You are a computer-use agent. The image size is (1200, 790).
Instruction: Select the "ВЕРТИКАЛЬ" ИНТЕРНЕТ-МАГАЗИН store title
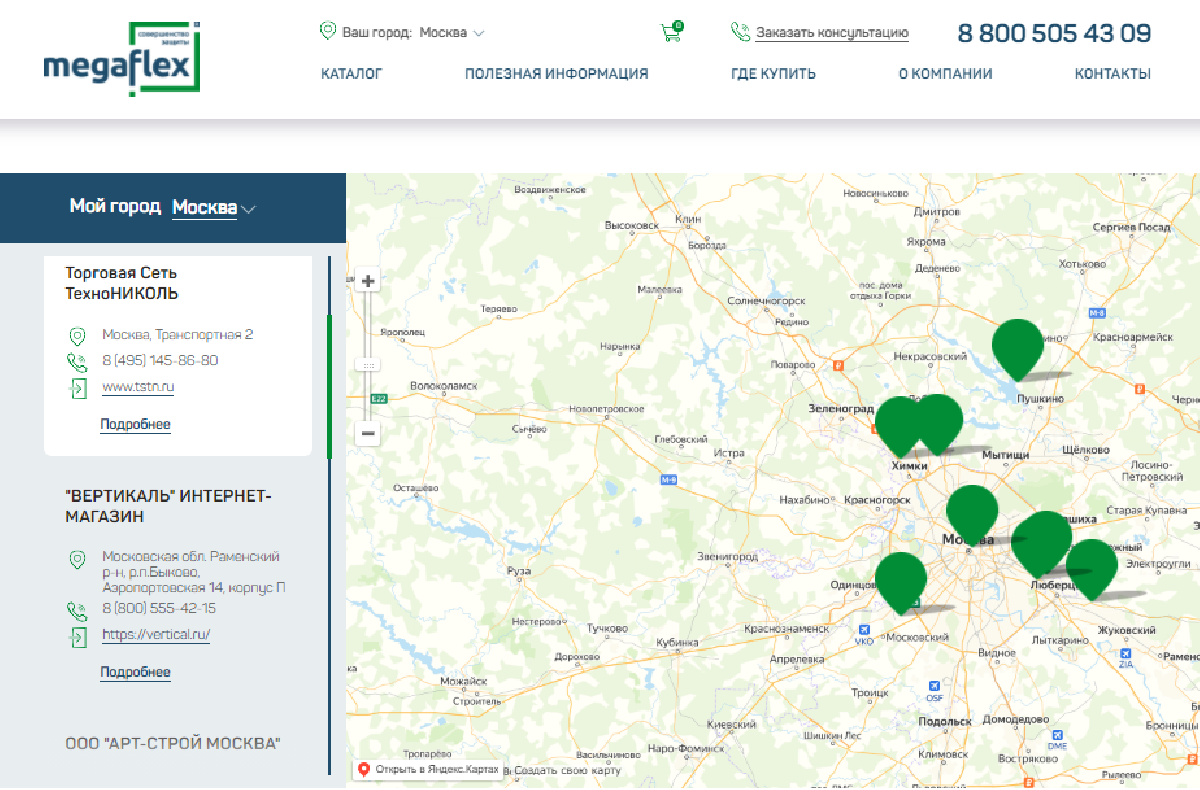[168, 506]
